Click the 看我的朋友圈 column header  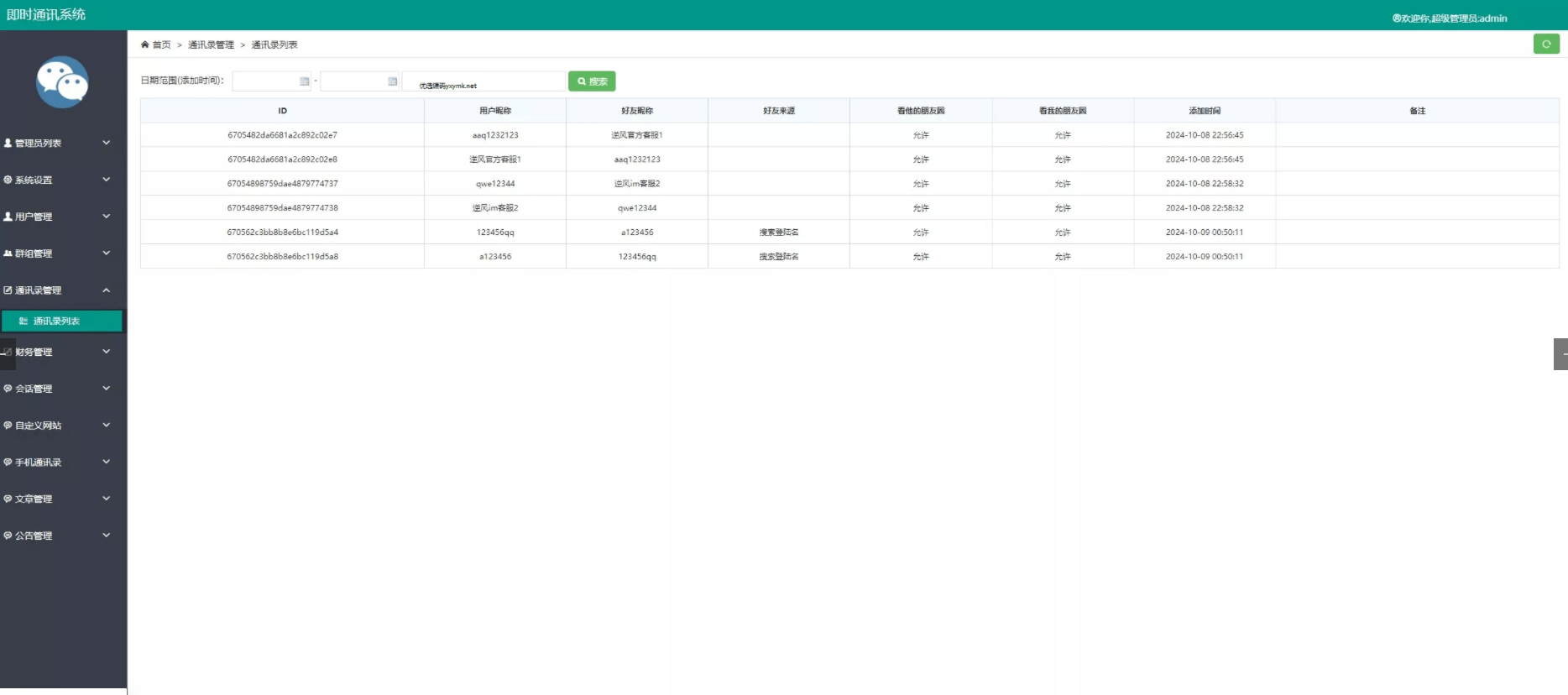pyautogui.click(x=1063, y=111)
